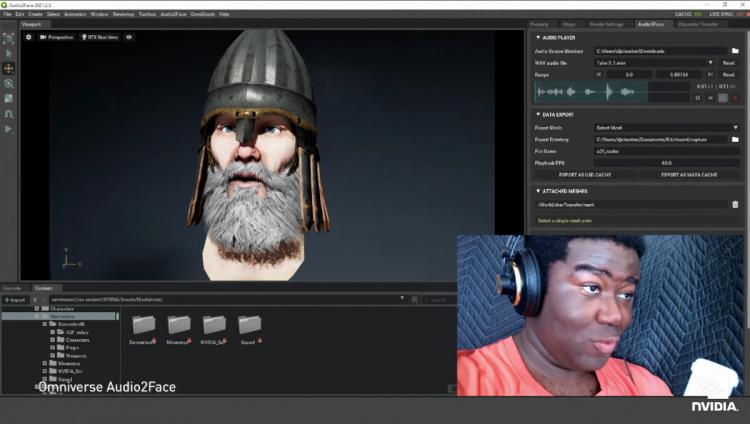
Task: Click Export as USD Cache button
Action: (585, 175)
